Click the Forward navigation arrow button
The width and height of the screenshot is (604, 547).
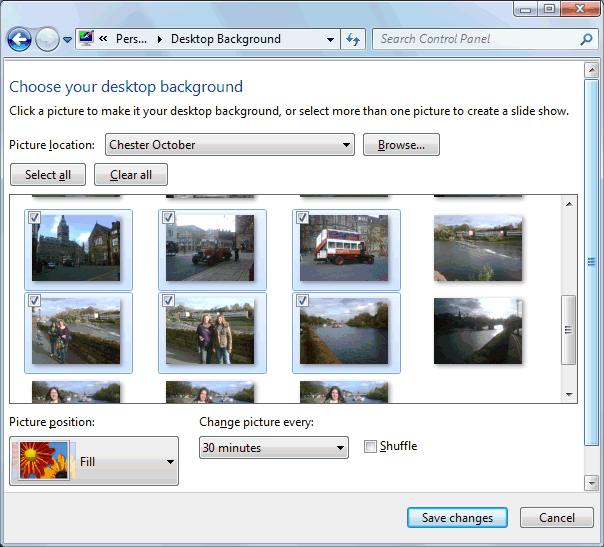(x=47, y=39)
